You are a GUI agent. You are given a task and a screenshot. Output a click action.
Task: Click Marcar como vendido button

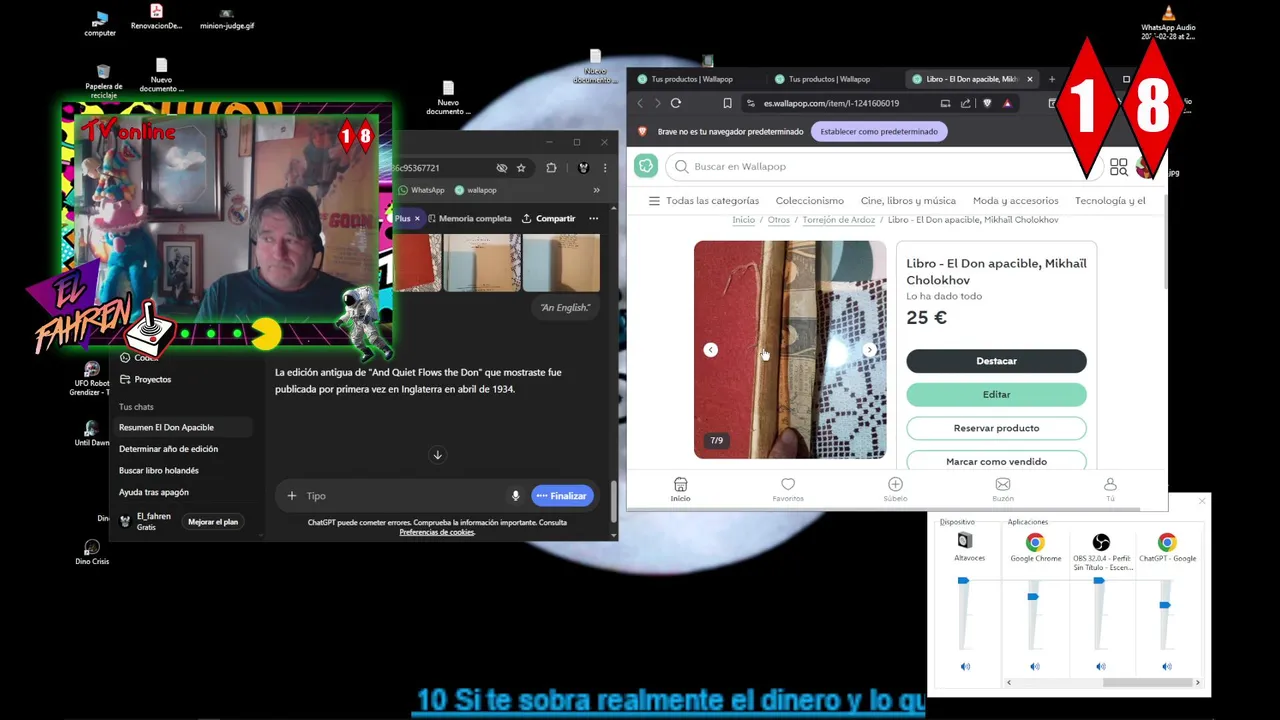(996, 461)
